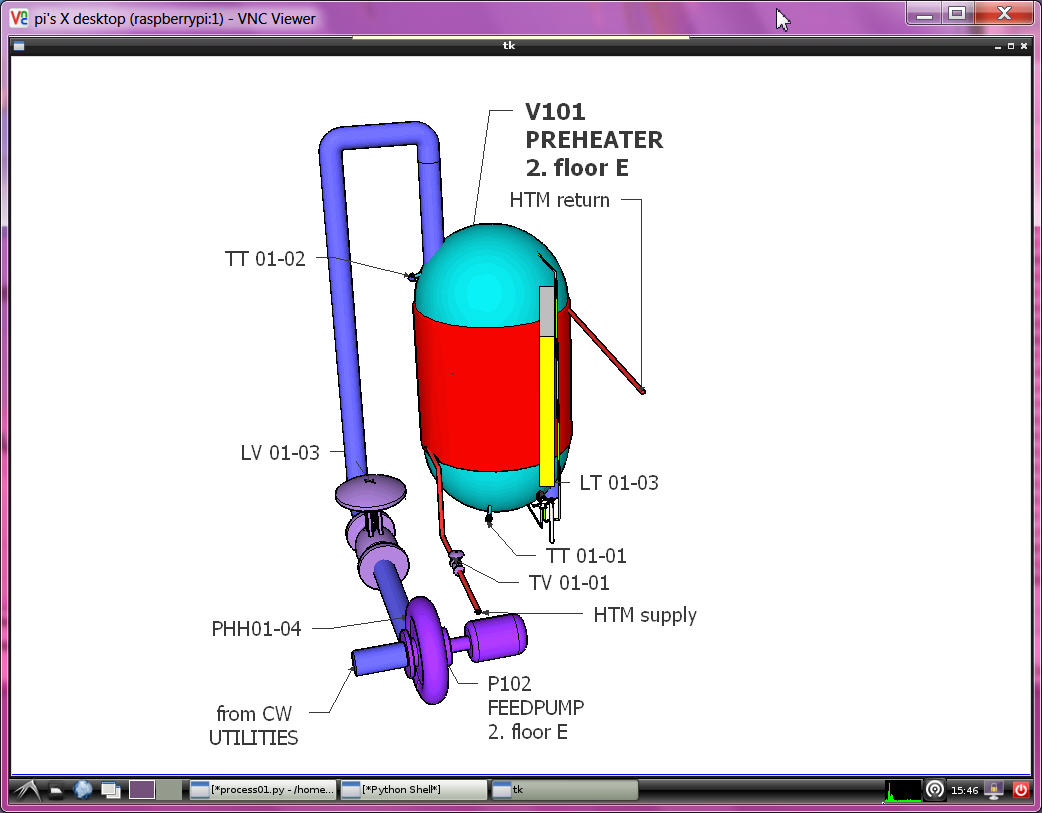The image size is (1042, 813).
Task: Open the LXDE start menu icon
Action: pyautogui.click(x=27, y=790)
